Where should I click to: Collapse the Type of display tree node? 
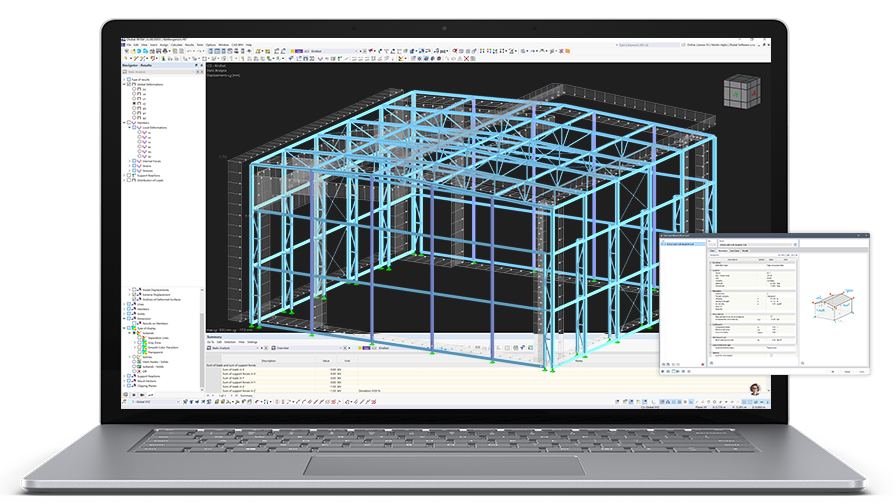(124, 328)
